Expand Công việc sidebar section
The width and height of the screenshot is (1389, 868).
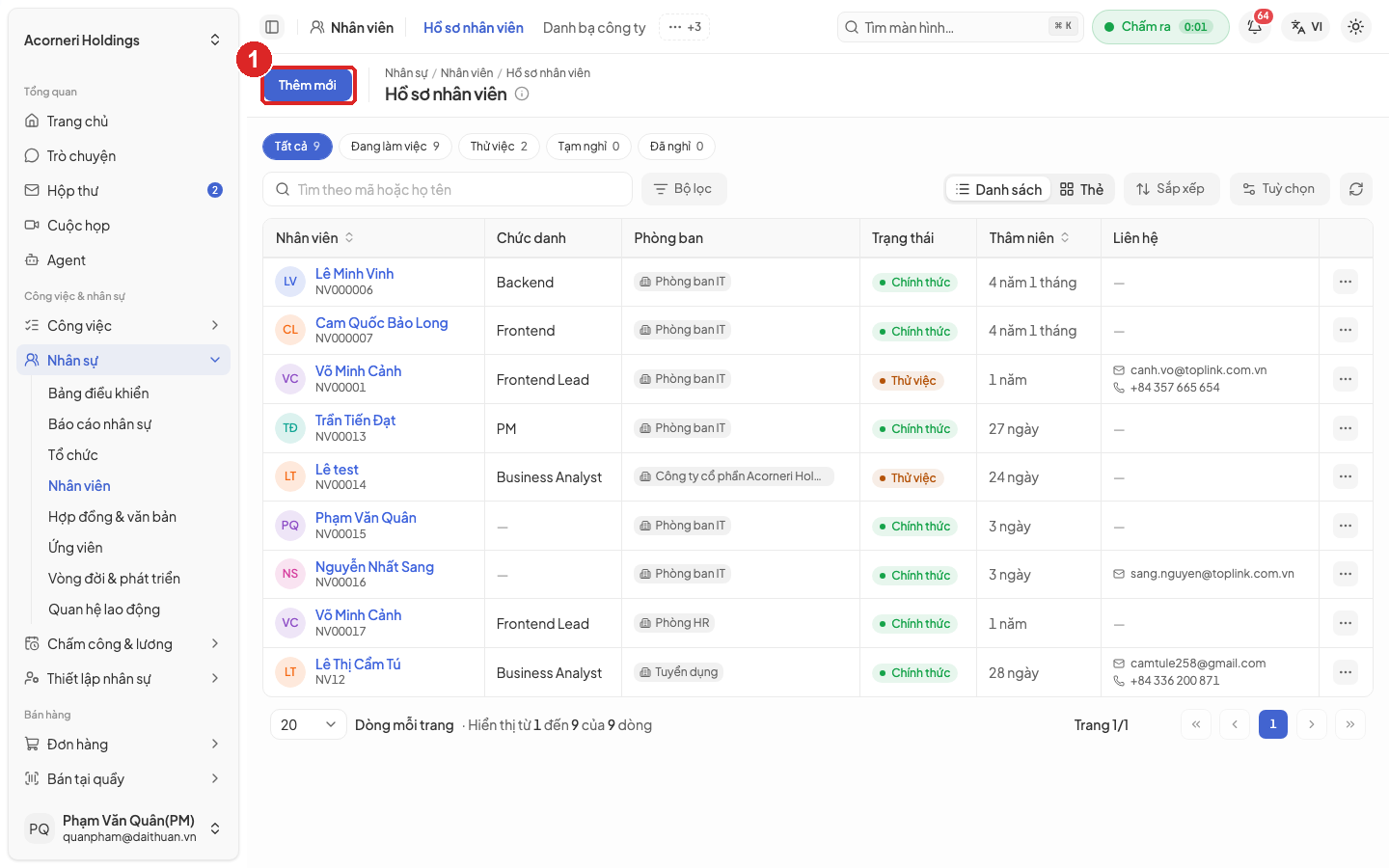[x=123, y=326]
